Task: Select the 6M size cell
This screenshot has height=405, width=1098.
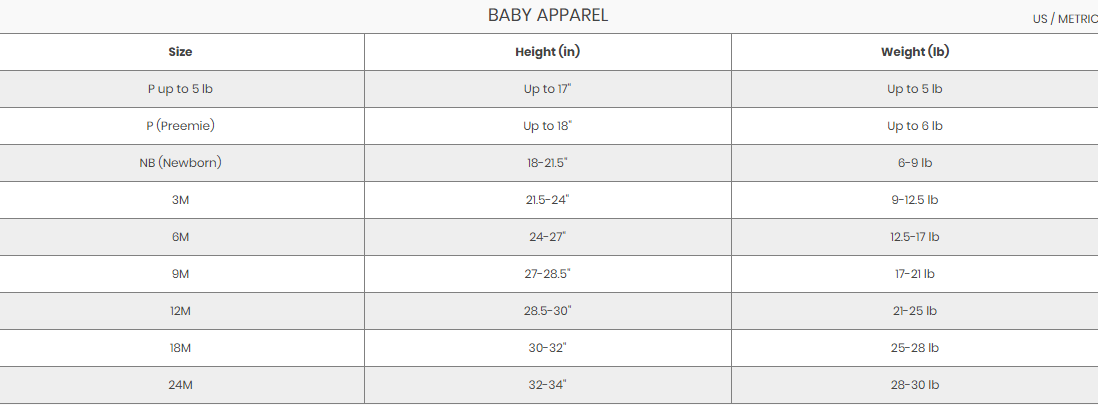Action: [x=181, y=237]
